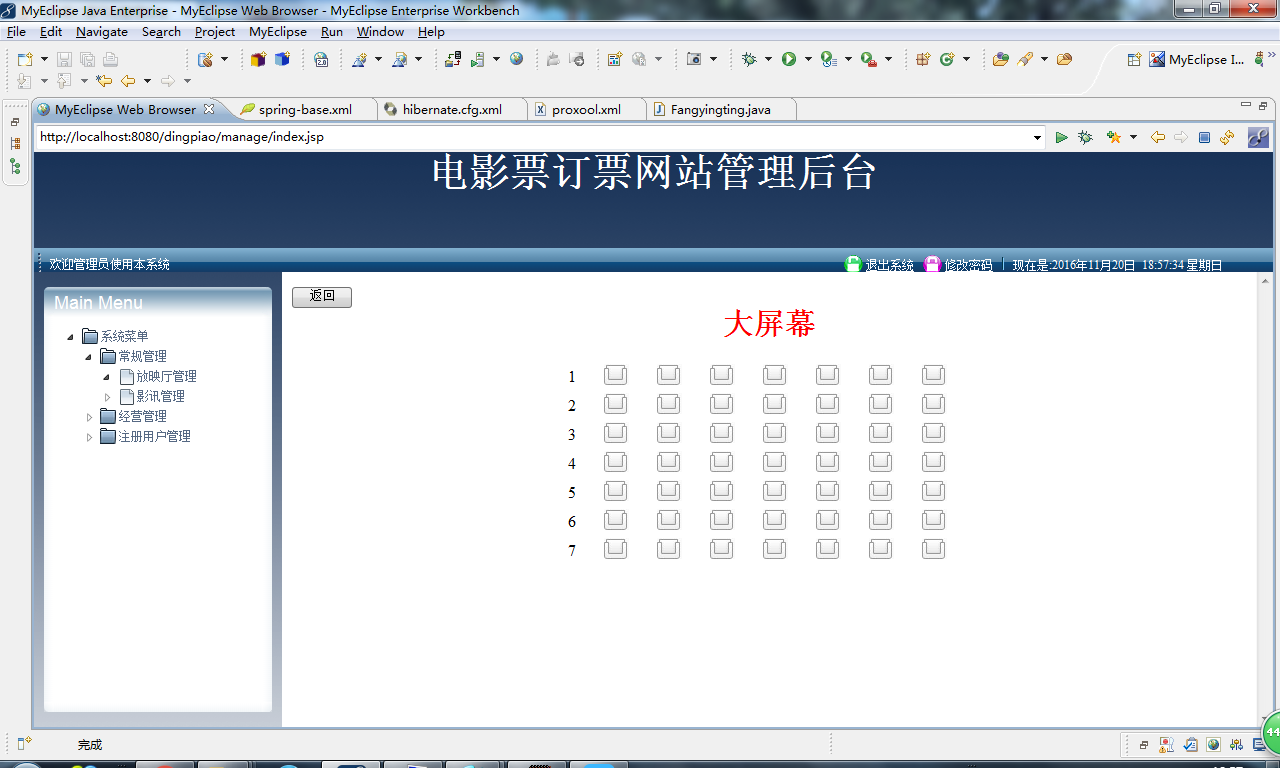The image size is (1280, 768).
Task: Click the 2.0 web services icon
Action: pos(321,60)
